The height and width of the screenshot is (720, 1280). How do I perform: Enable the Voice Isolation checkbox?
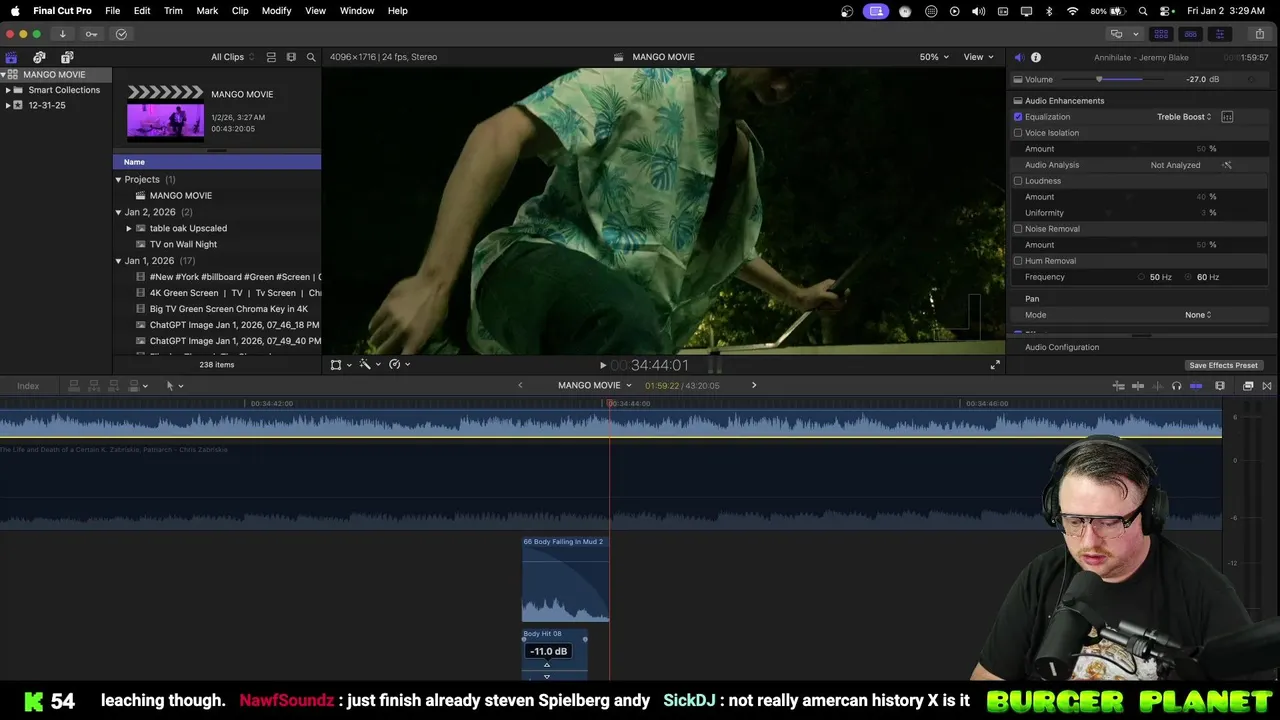coord(1018,133)
